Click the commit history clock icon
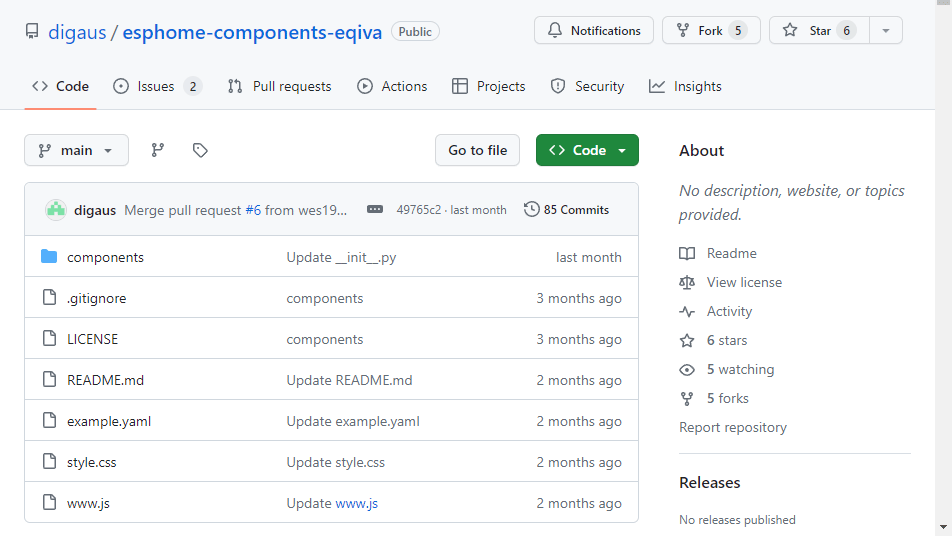 (x=531, y=209)
